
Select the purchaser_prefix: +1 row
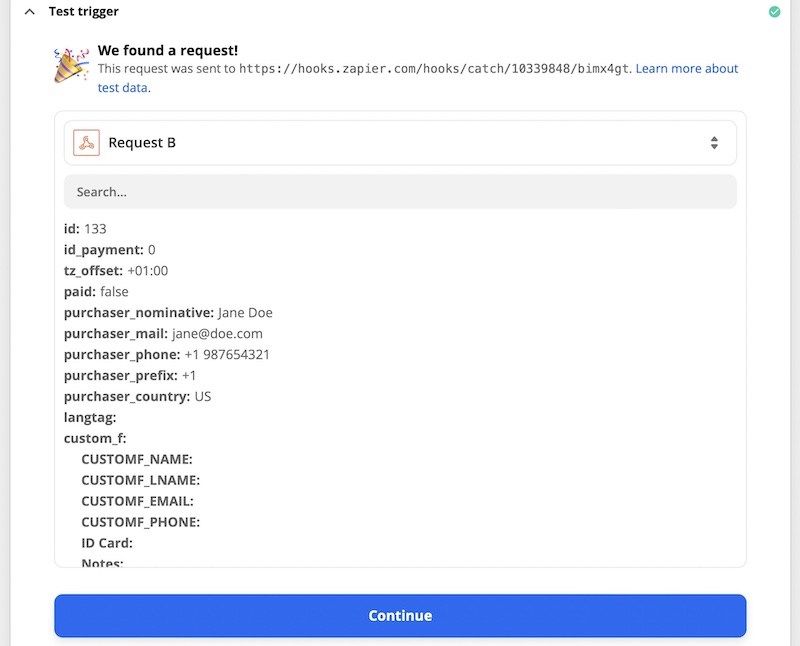coord(130,375)
